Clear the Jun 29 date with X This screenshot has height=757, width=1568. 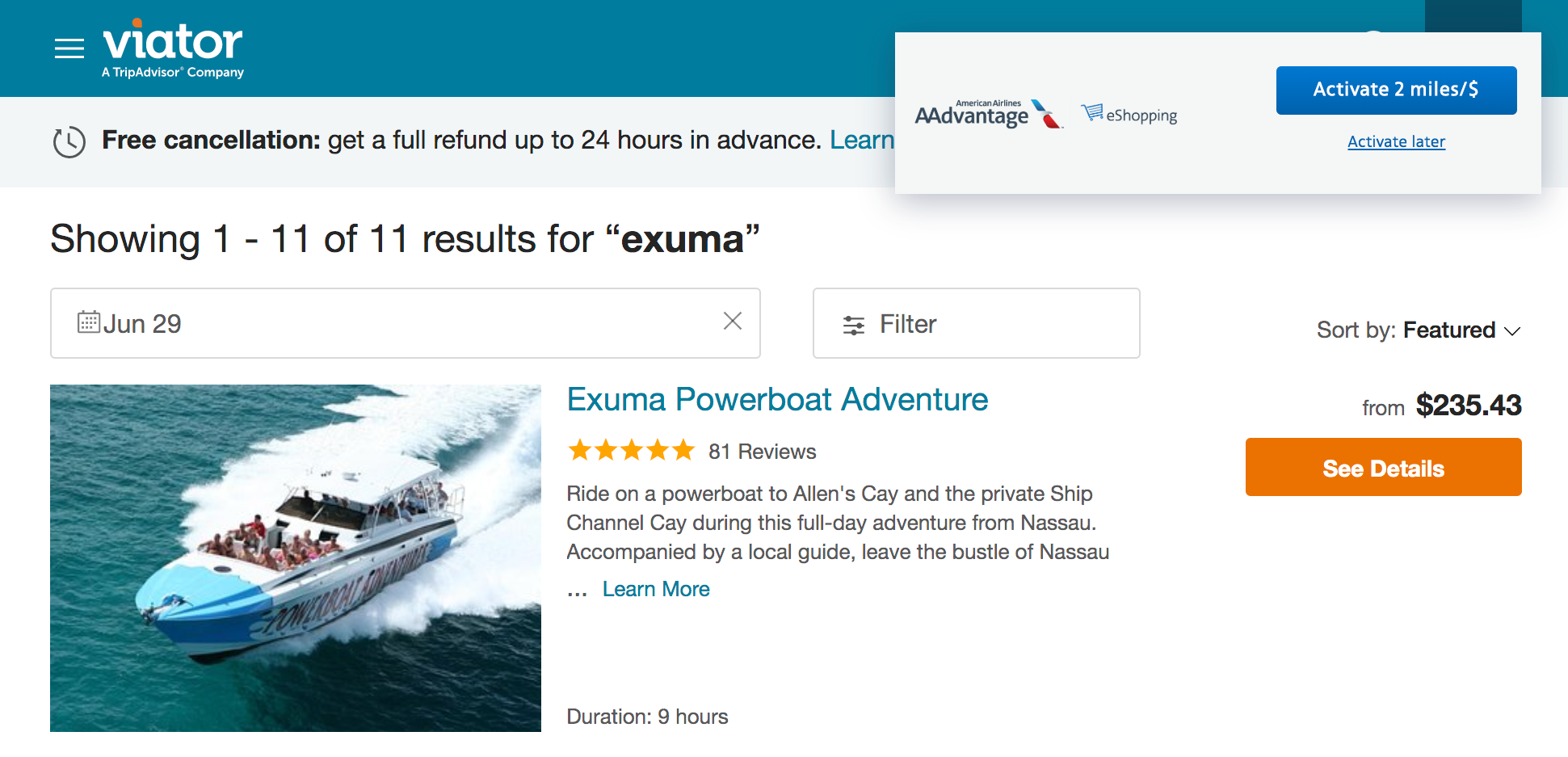pyautogui.click(x=732, y=322)
